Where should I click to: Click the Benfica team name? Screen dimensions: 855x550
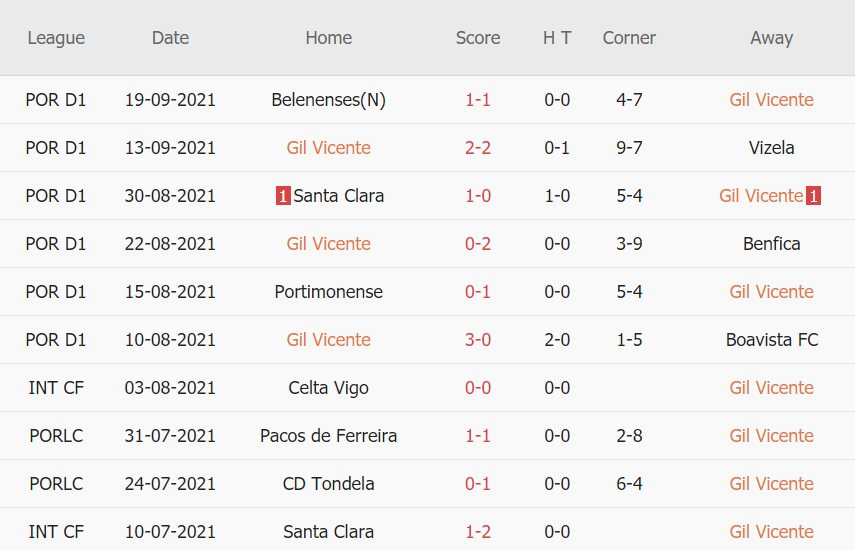tap(771, 244)
